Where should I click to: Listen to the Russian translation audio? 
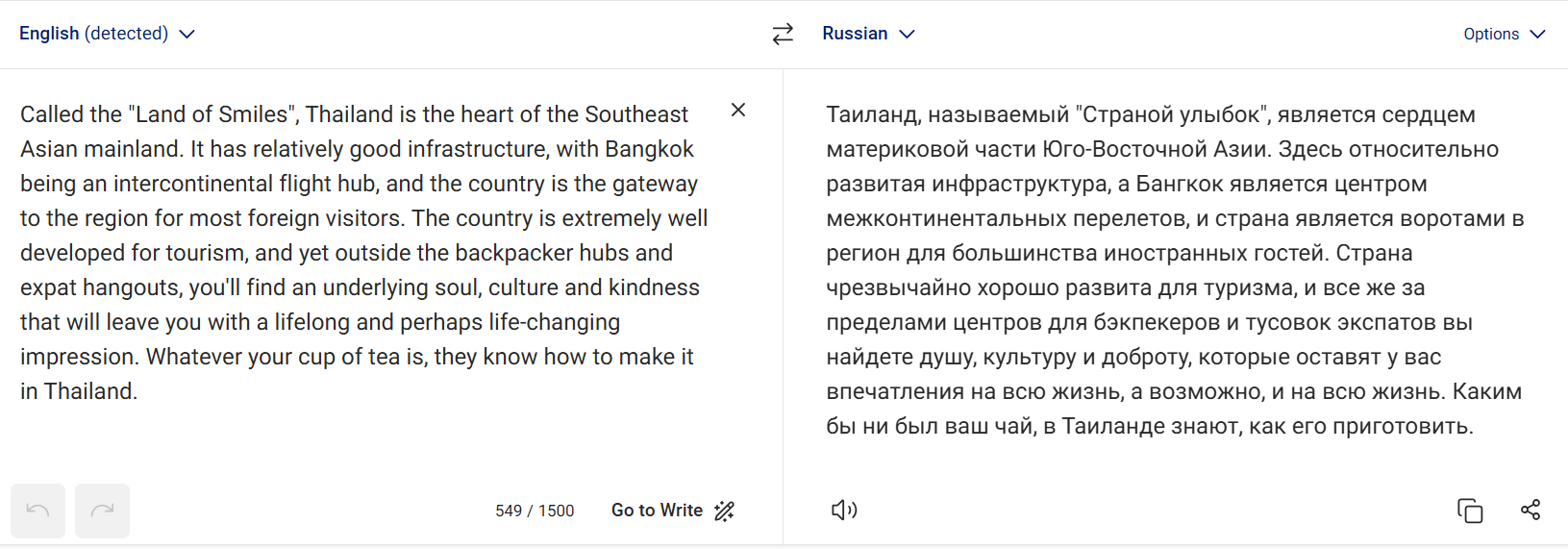click(843, 510)
